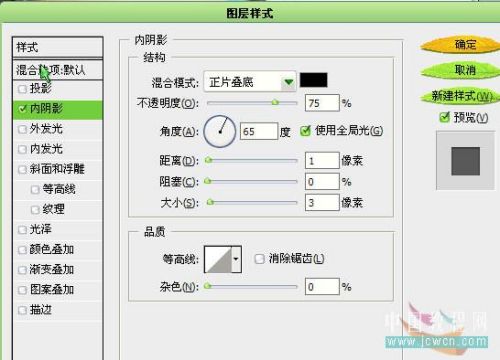Click the style preview thumbnail square
500x360 pixels.
(465, 161)
